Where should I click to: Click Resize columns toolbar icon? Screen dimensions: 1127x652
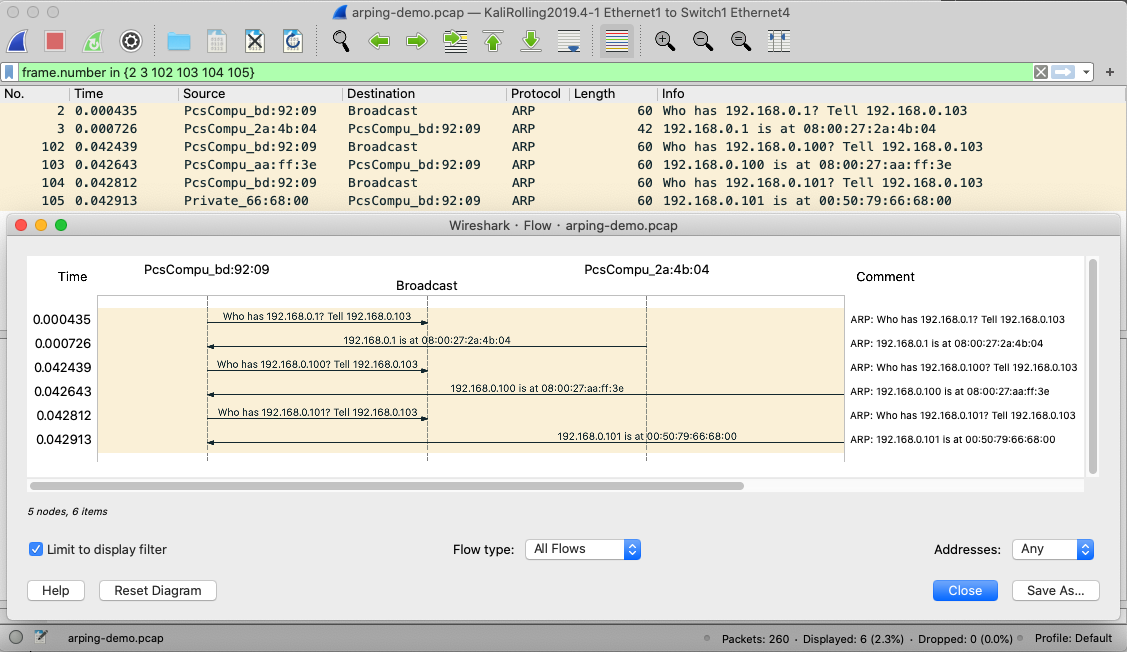tap(779, 41)
